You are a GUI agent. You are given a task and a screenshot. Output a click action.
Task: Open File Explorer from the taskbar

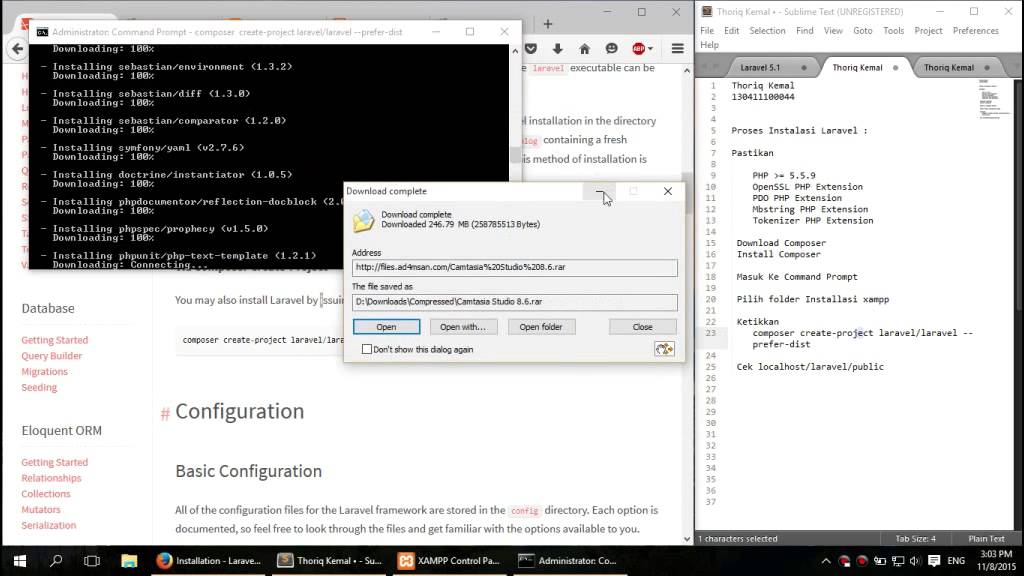(129, 561)
